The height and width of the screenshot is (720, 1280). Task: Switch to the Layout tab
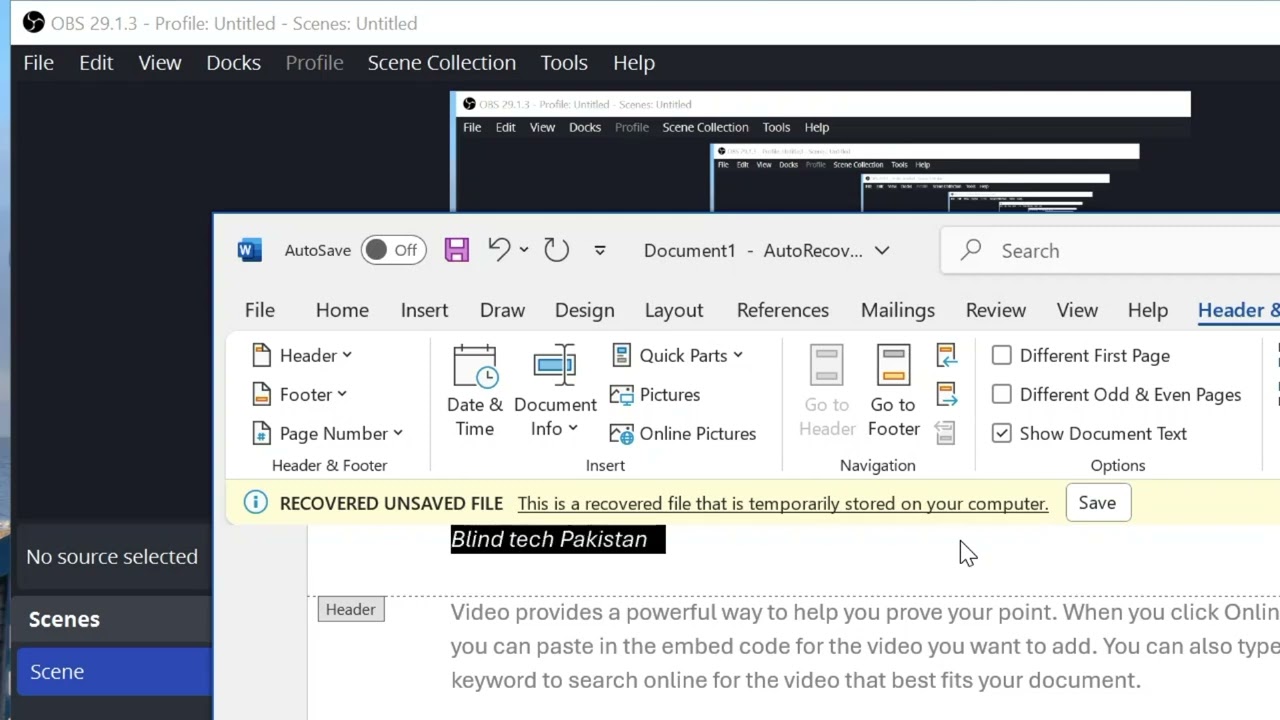(674, 310)
